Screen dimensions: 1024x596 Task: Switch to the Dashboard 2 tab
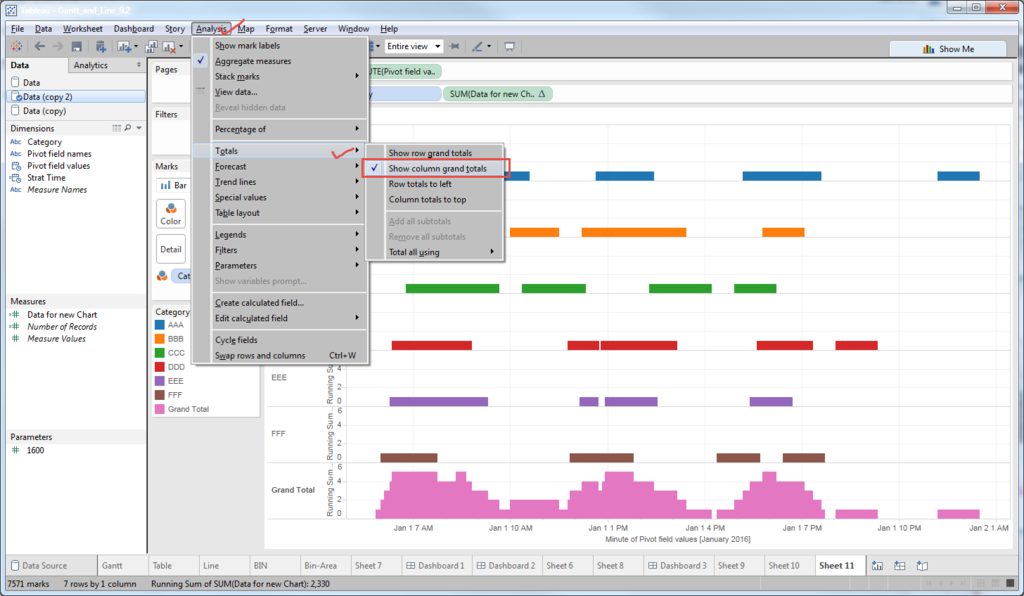pos(505,565)
